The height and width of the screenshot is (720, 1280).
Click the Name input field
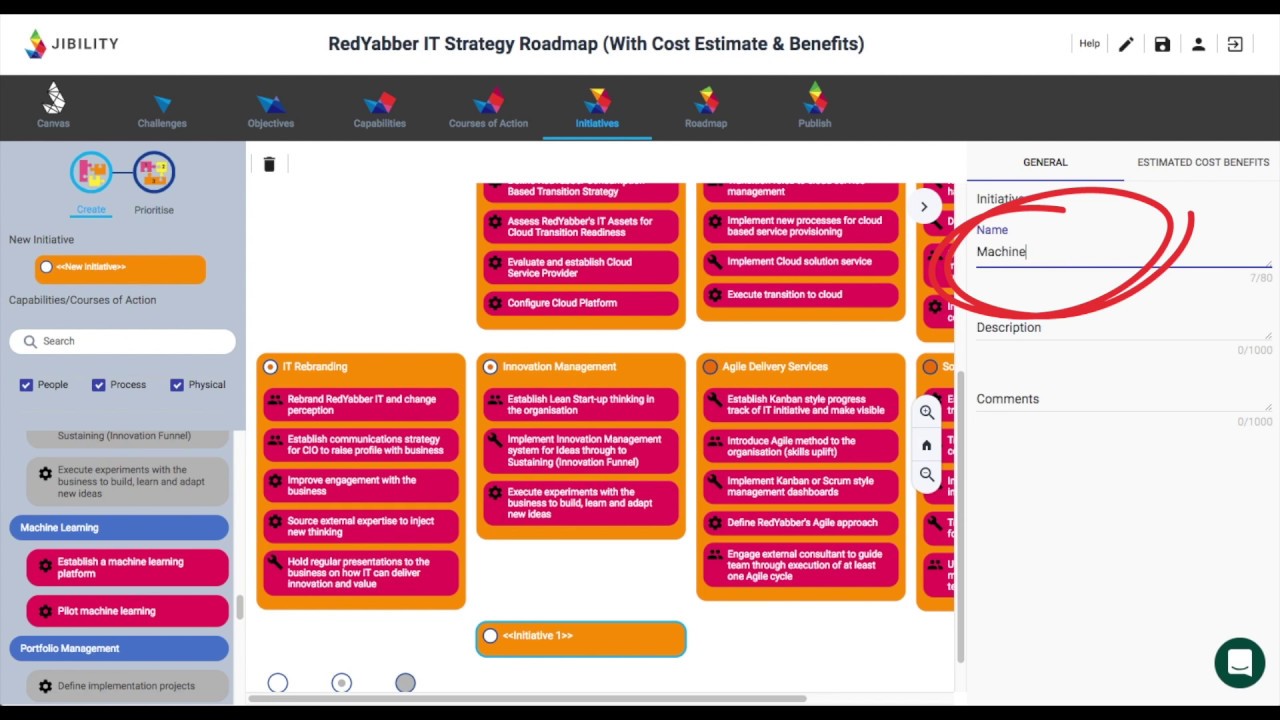click(x=1123, y=252)
